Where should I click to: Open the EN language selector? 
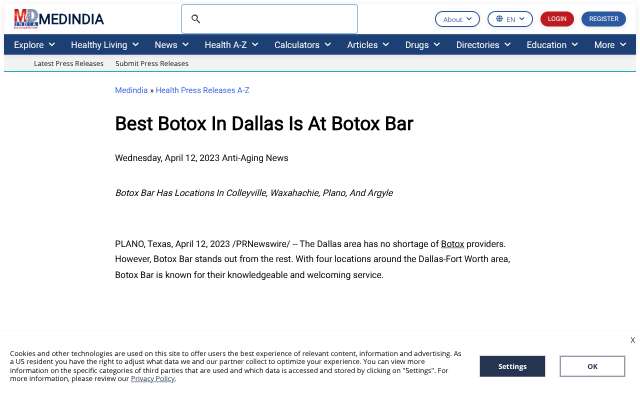510,19
